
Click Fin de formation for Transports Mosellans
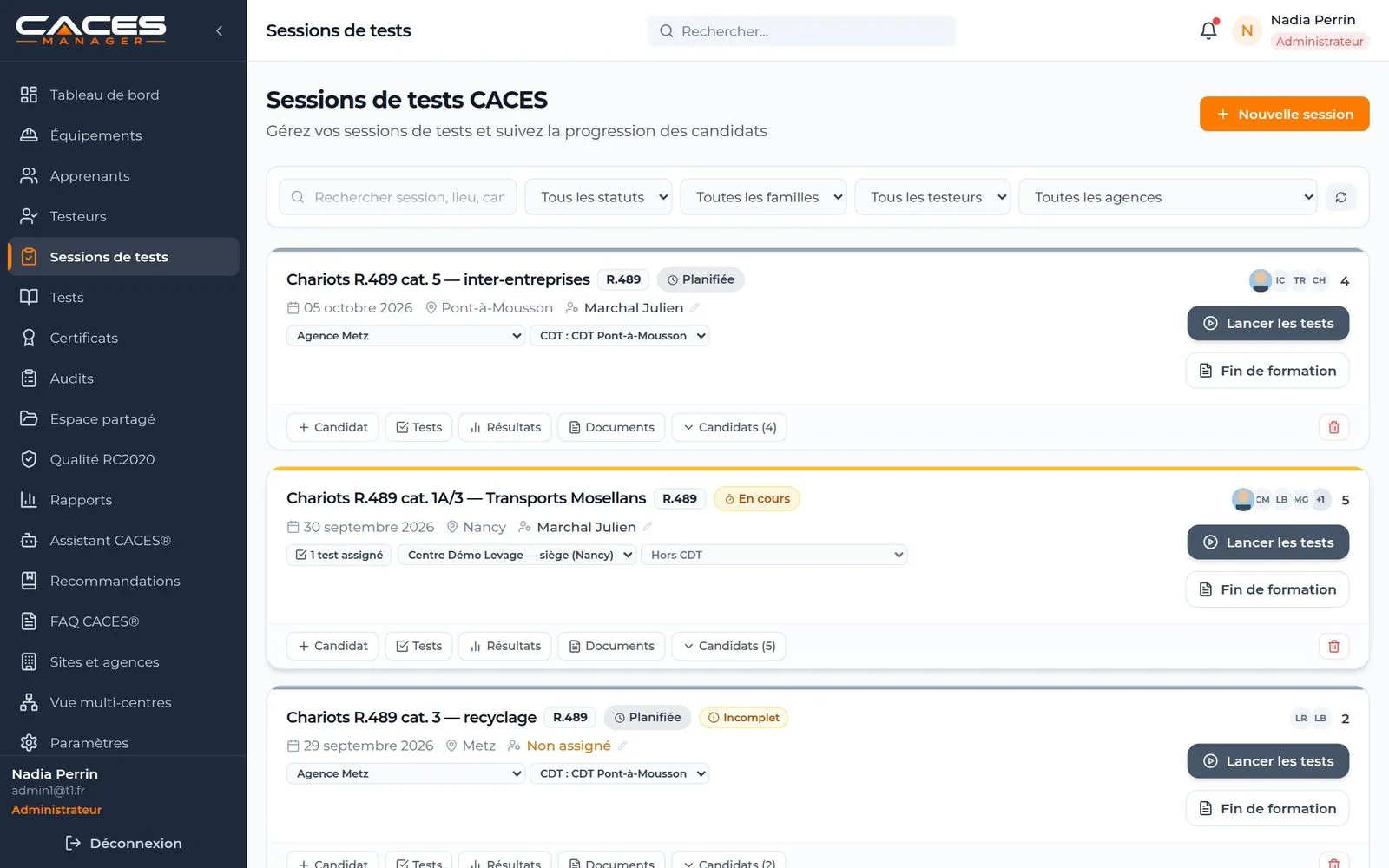click(1267, 589)
